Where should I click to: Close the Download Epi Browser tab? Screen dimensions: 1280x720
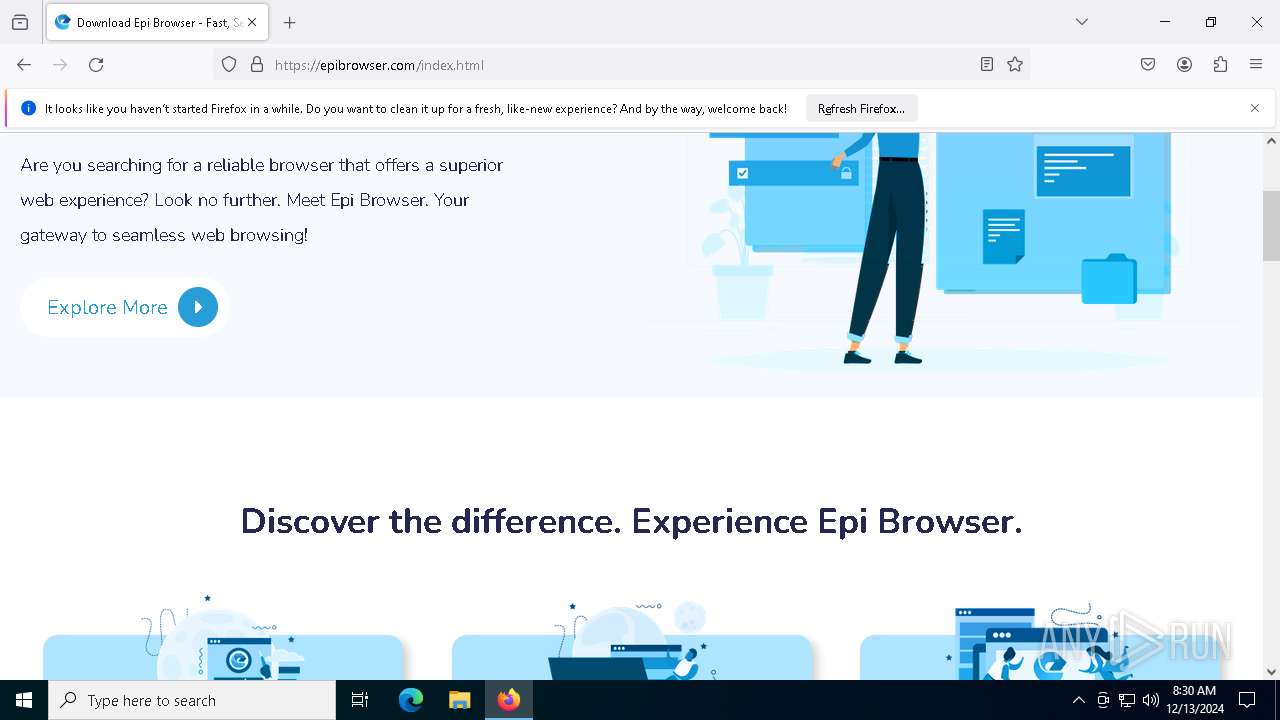click(252, 22)
